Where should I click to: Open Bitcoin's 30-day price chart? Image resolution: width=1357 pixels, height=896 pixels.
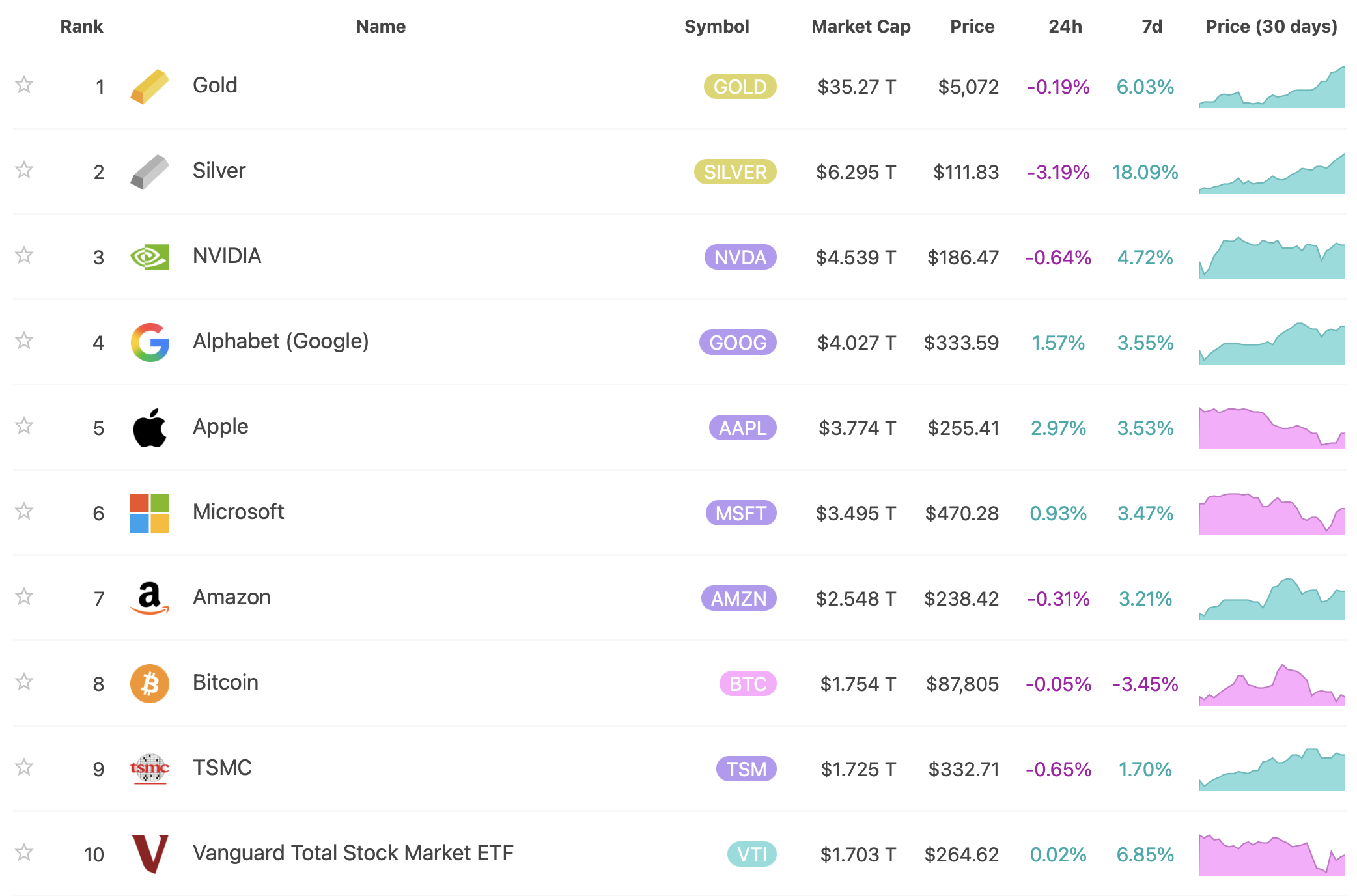(x=1272, y=684)
